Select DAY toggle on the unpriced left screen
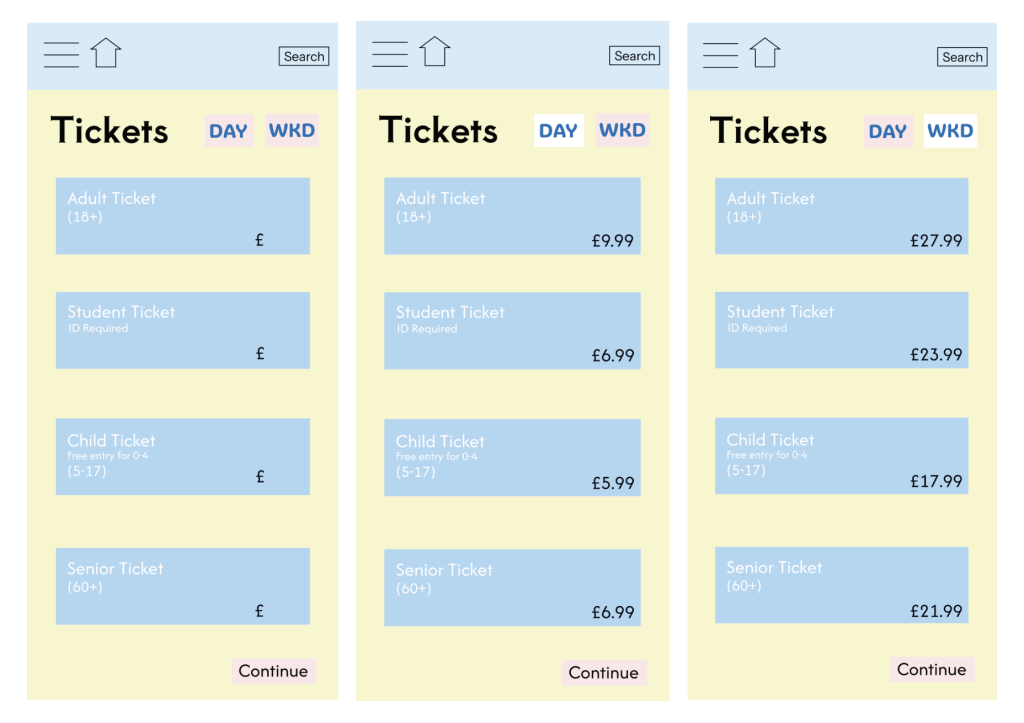The width and height of the screenshot is (1024, 723). point(228,131)
